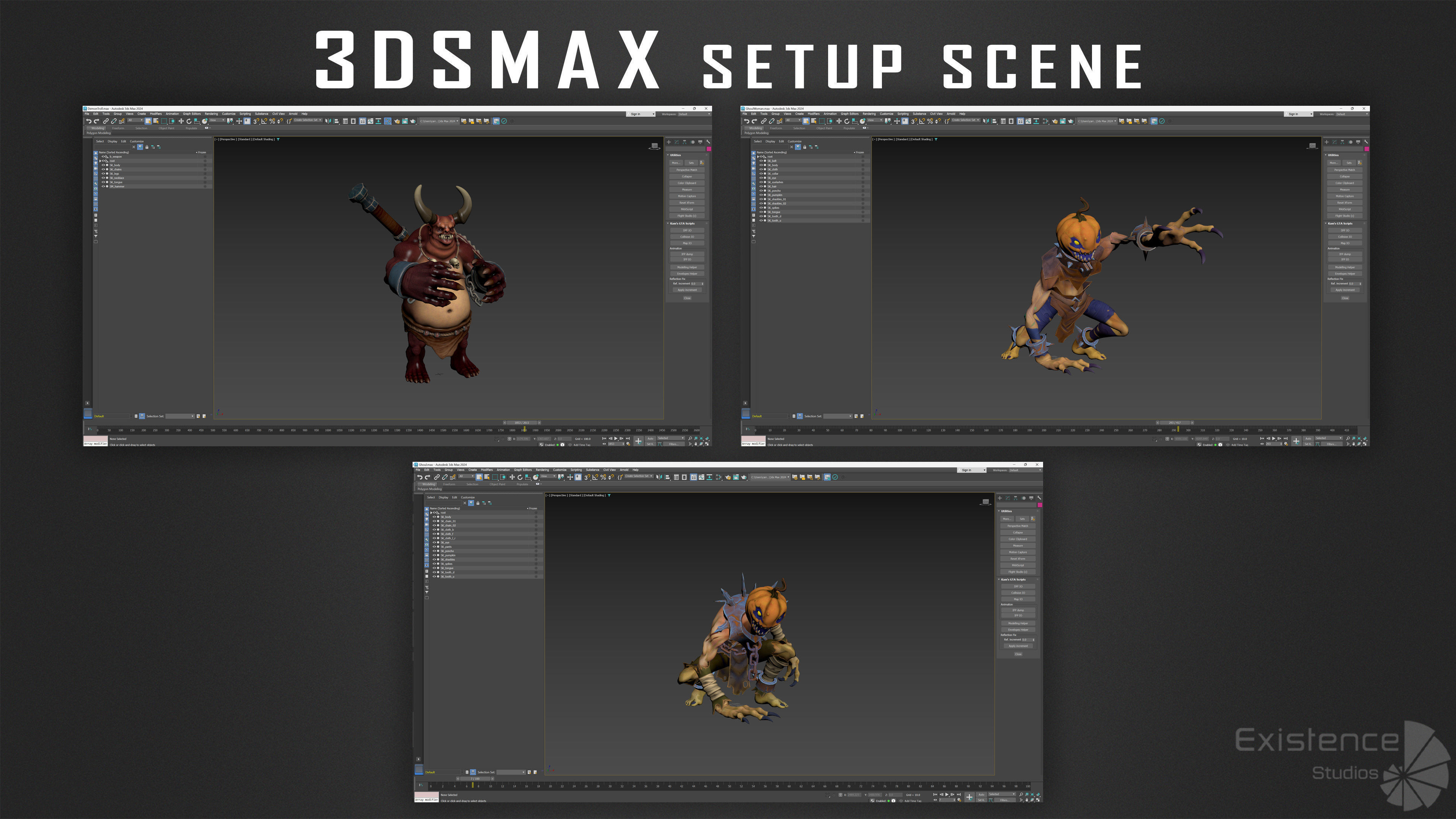The width and height of the screenshot is (1456, 819).
Task: Open the Graph Editors menu in the Ghoul.max window
Action: pyautogui.click(x=522, y=470)
